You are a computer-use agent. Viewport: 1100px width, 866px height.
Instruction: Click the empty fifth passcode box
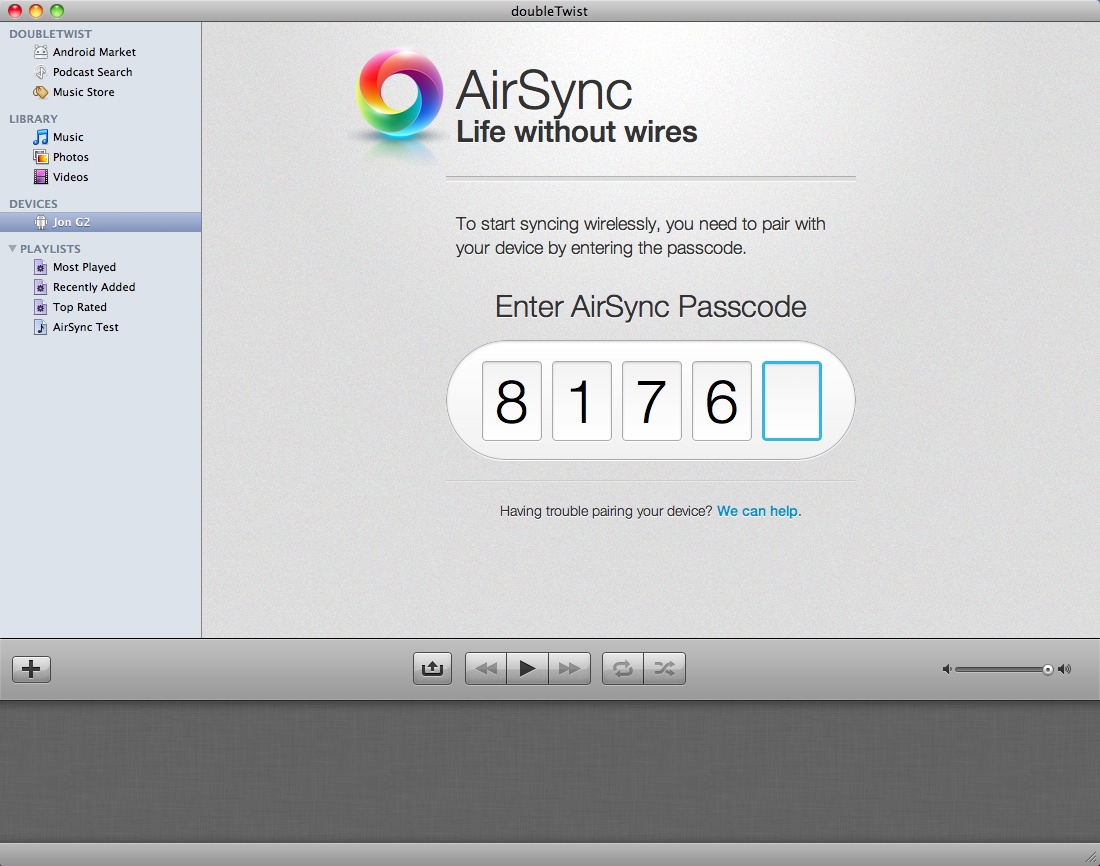[x=791, y=401]
